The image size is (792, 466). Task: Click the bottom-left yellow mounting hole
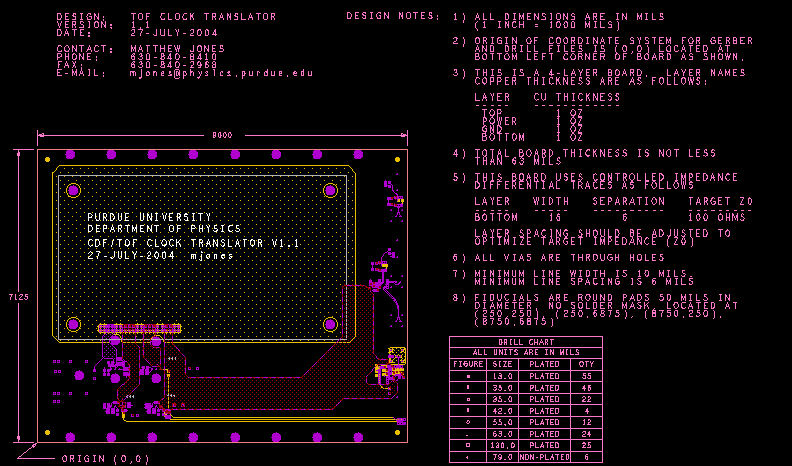(73, 324)
